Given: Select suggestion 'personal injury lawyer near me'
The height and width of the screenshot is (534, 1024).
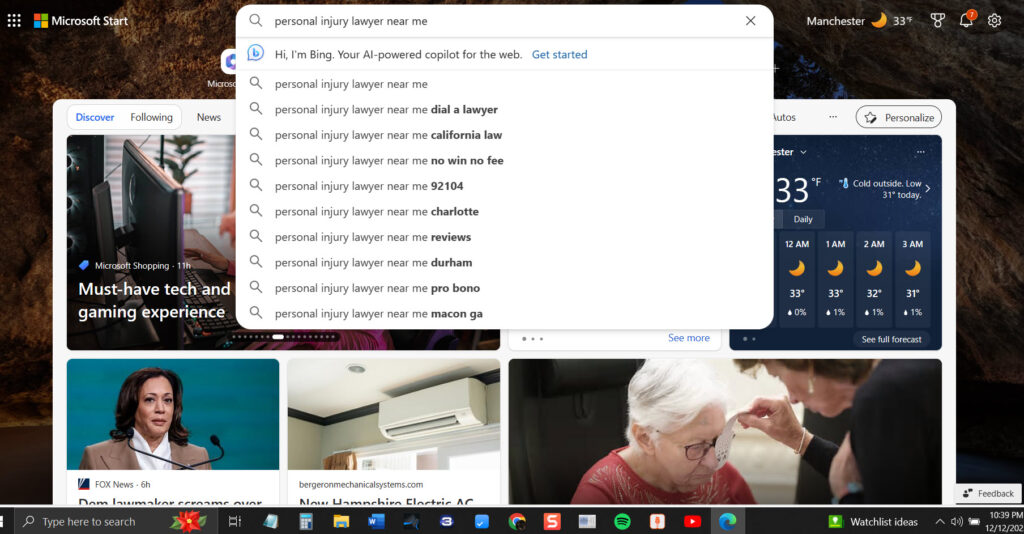Looking at the screenshot, I should [x=504, y=84].
